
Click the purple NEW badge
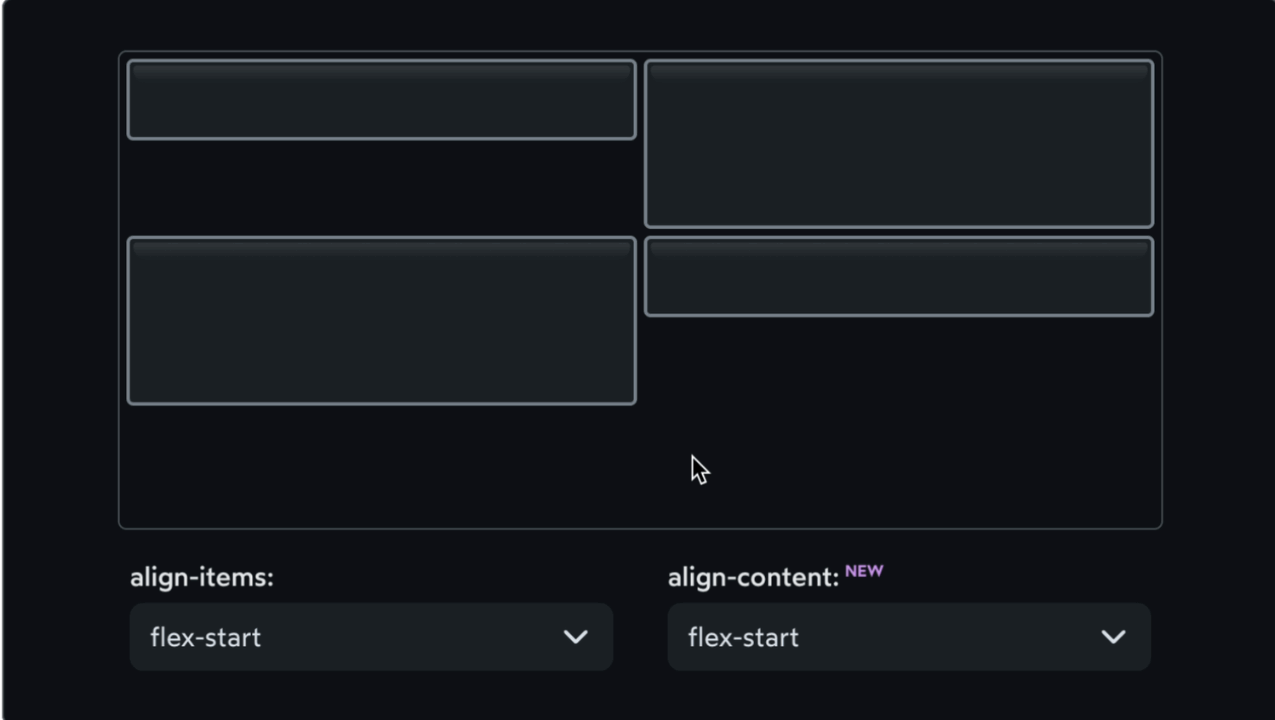click(x=864, y=571)
